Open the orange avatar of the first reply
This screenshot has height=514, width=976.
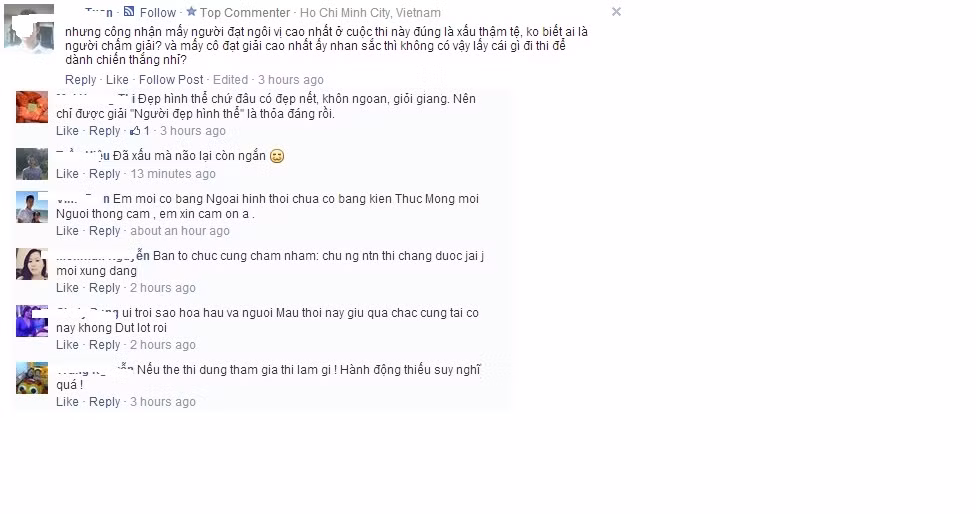[32, 107]
